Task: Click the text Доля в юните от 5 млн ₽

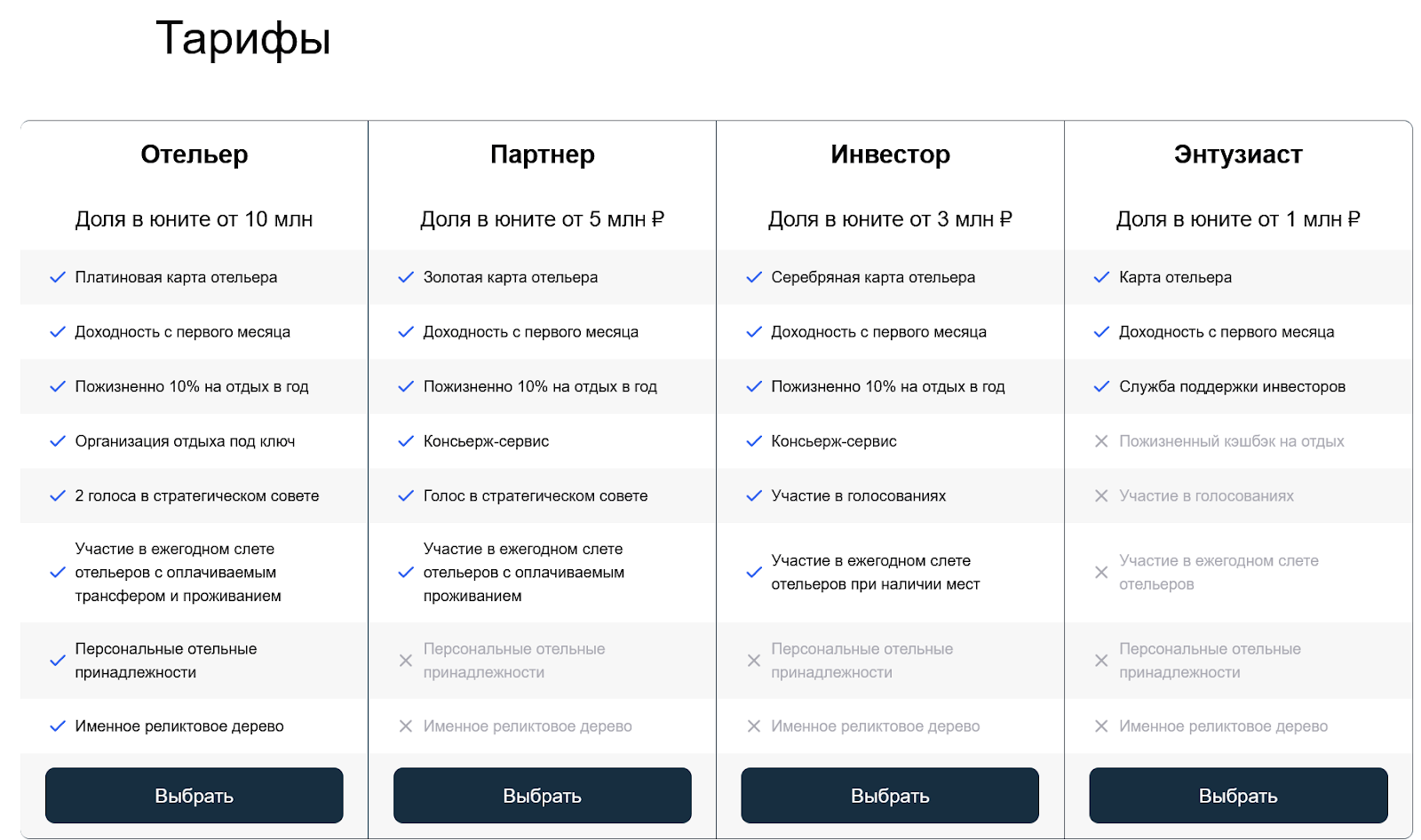Action: 543,219
